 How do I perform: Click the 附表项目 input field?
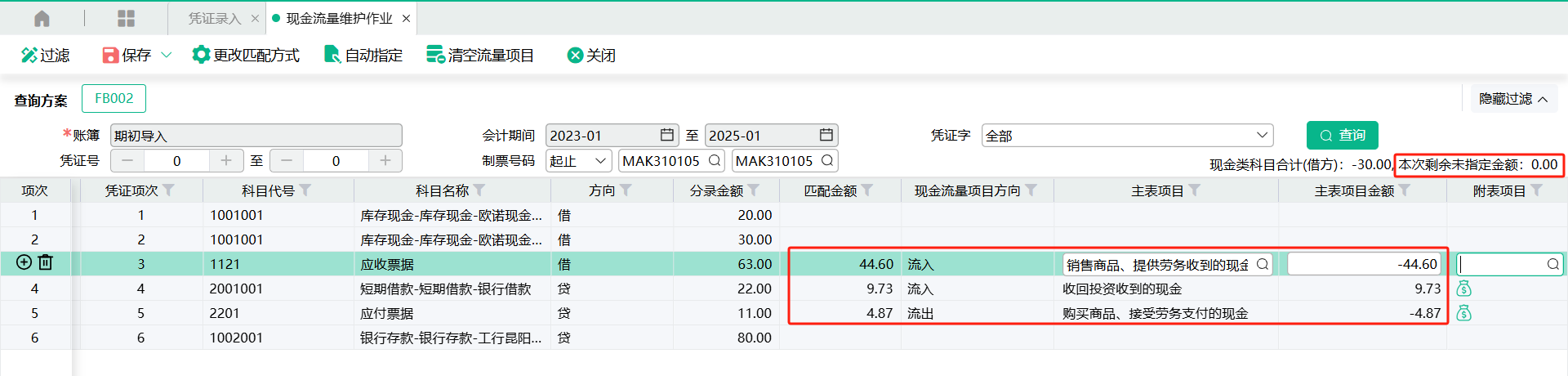pos(1501,264)
